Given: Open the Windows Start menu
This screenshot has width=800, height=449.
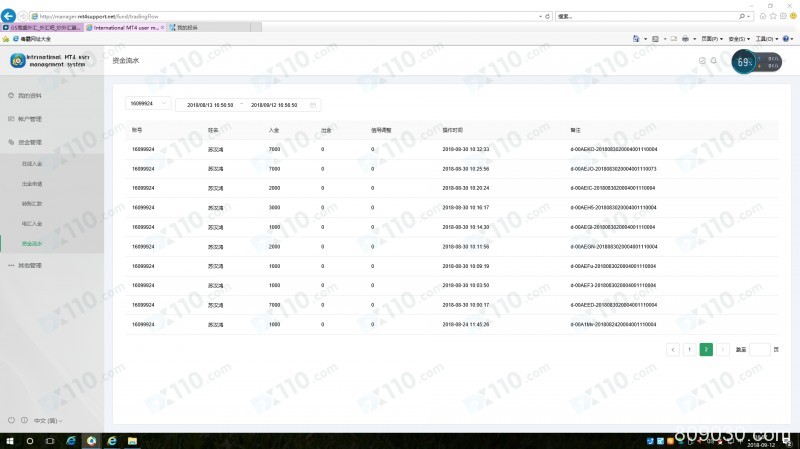Looking at the screenshot, I should (x=9, y=441).
